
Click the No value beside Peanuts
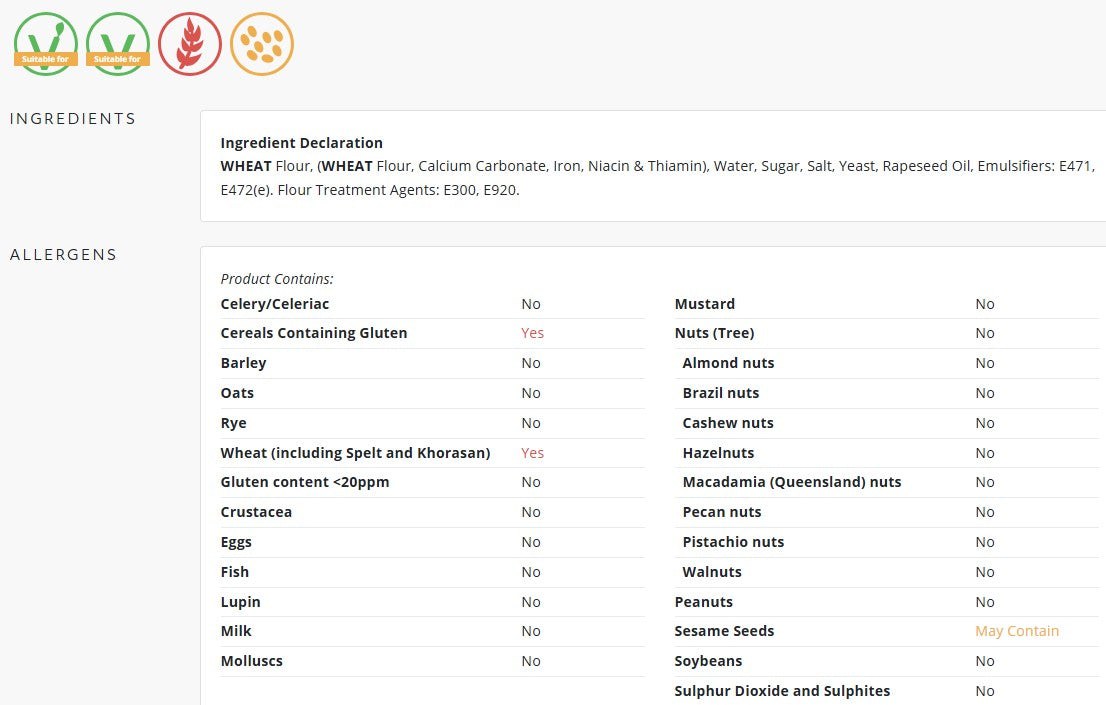click(x=985, y=602)
